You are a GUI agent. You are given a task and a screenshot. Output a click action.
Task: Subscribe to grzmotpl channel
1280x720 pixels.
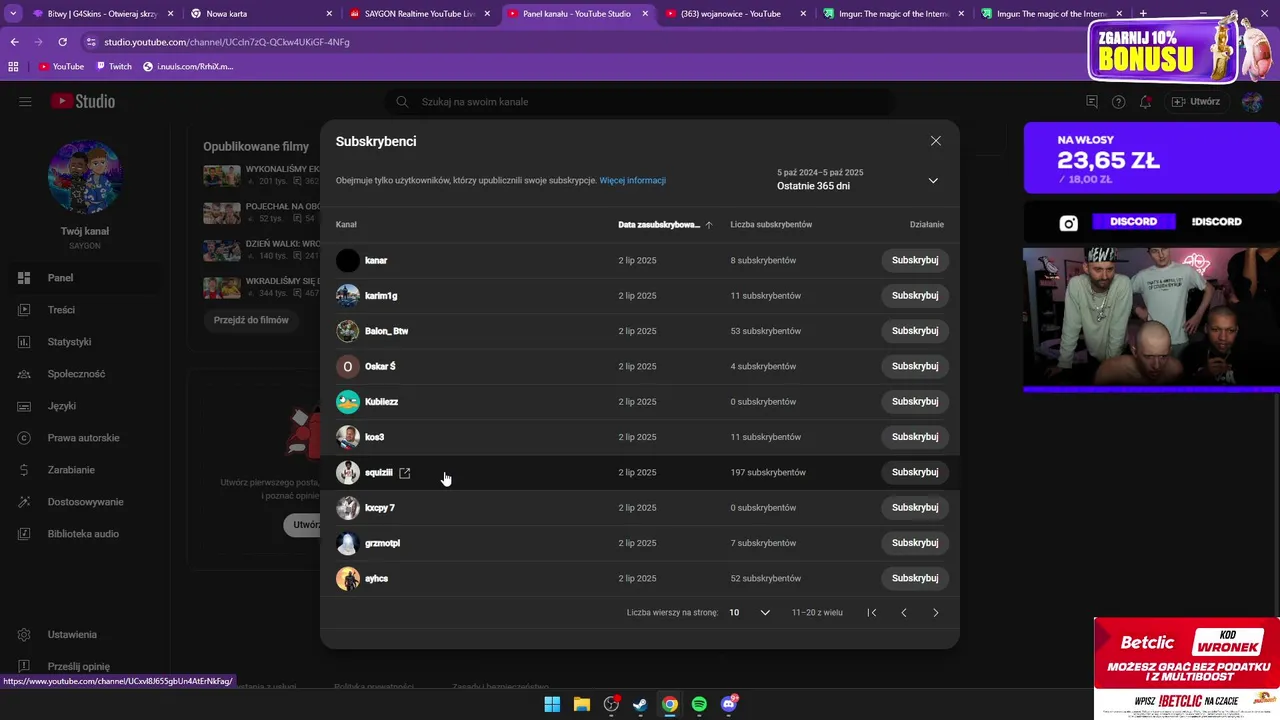pyautogui.click(x=915, y=543)
